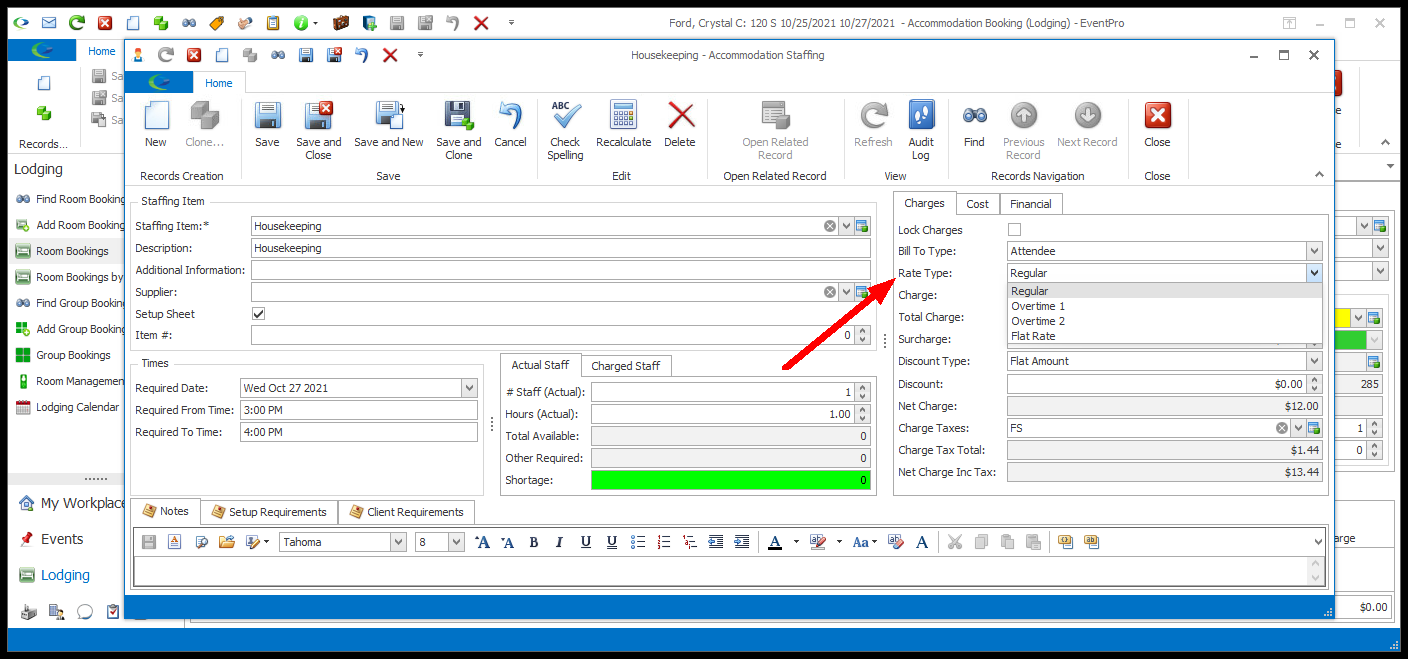Choose Save and Close in ribbon
The height and width of the screenshot is (659, 1408).
[x=318, y=130]
